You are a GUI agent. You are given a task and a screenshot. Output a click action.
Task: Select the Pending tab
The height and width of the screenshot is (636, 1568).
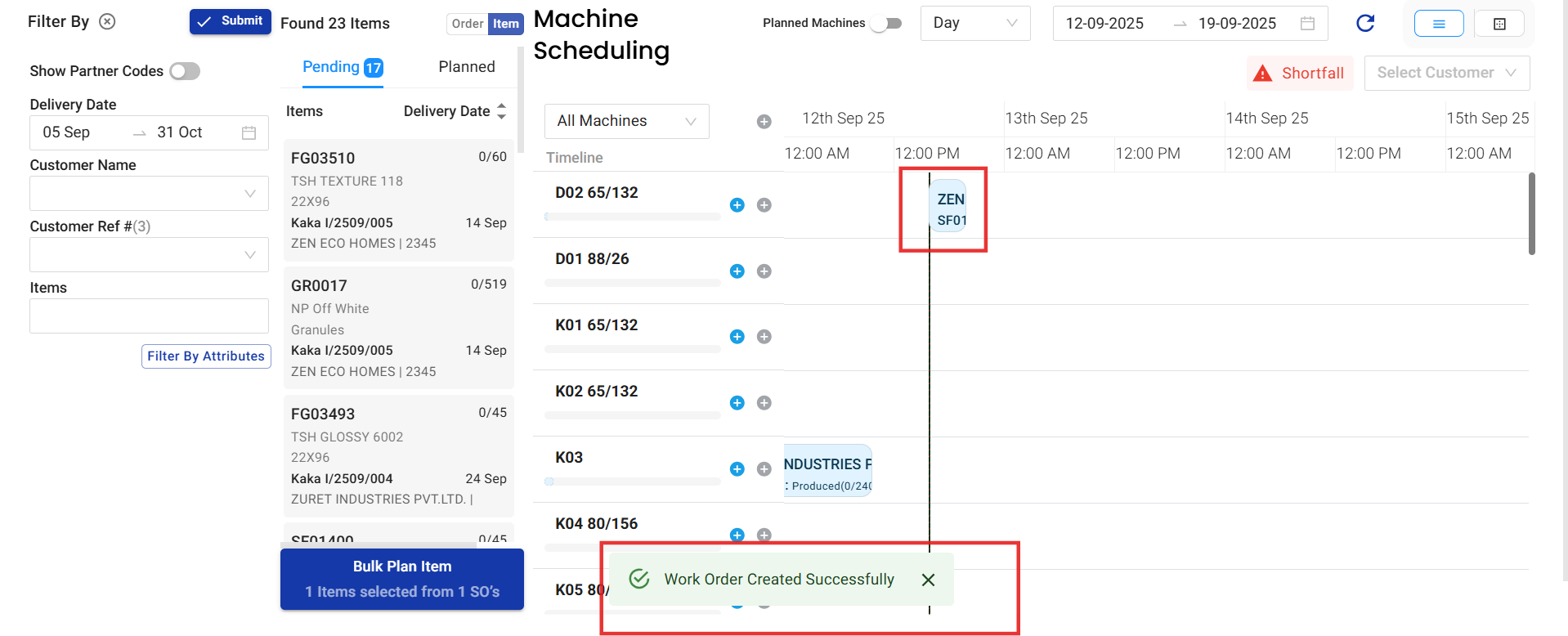click(342, 67)
